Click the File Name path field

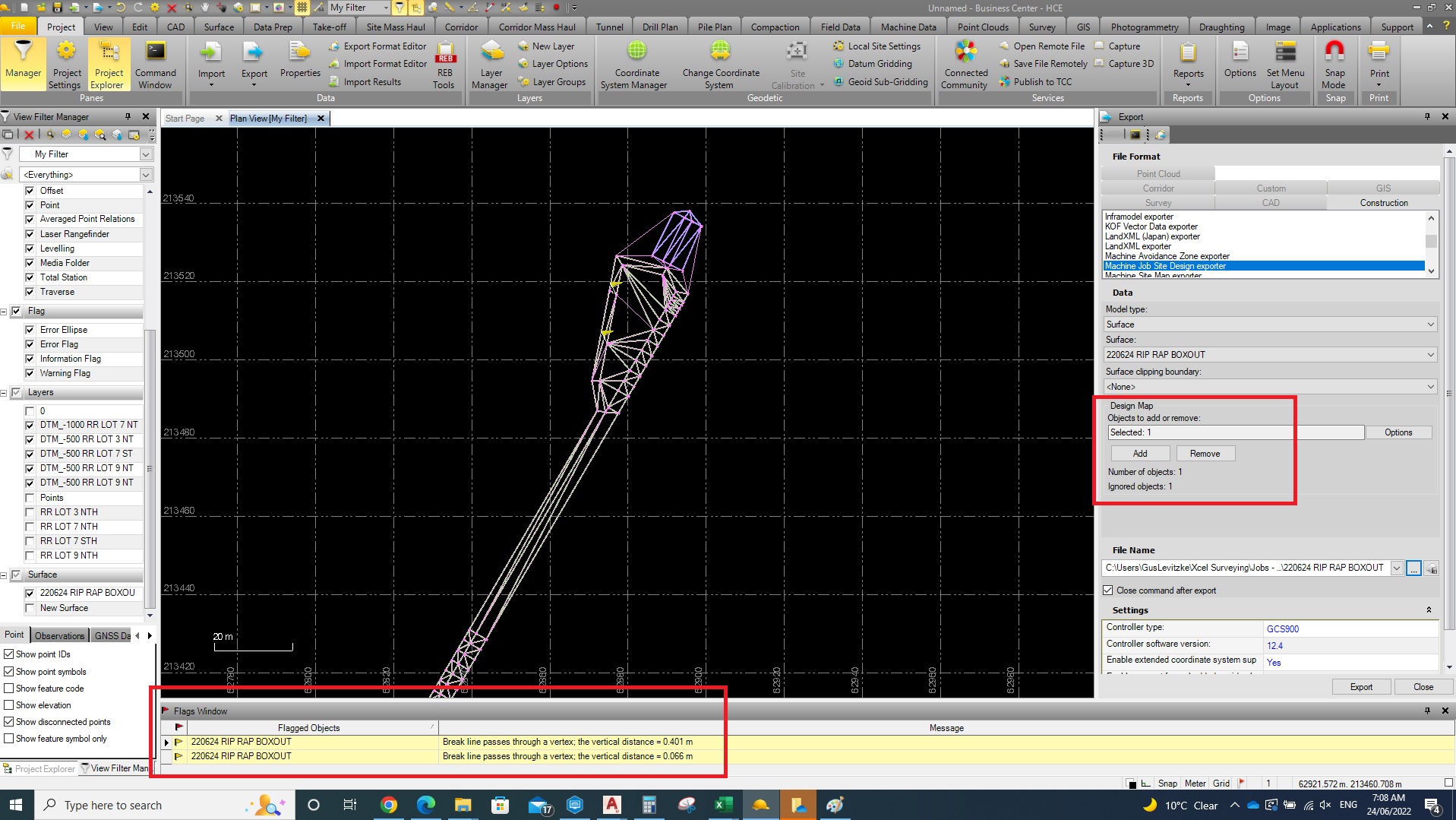[x=1245, y=568]
